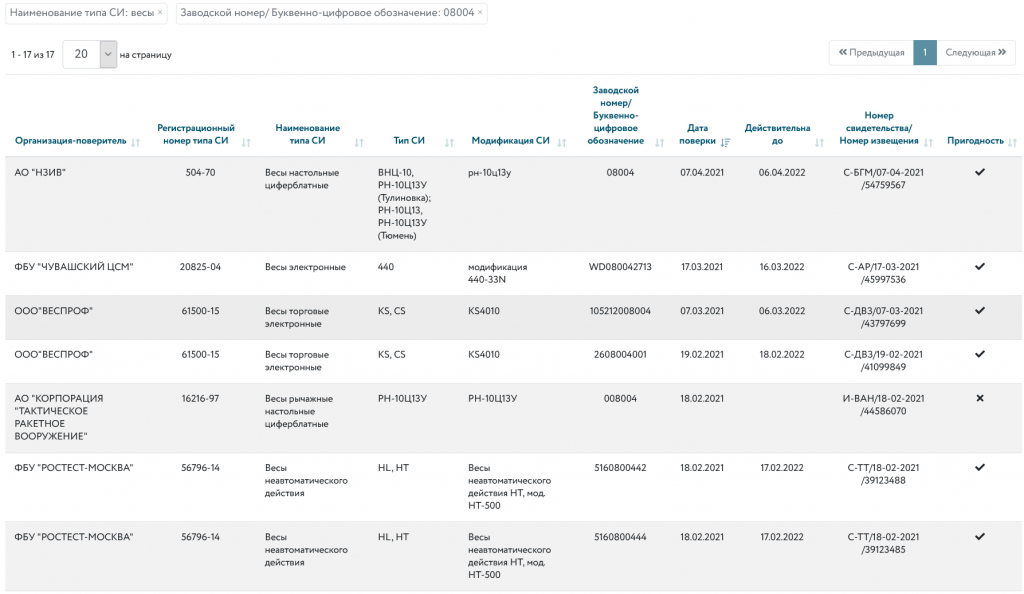Click checkmark in row with serial 5160800442
This screenshot has width=1024, height=594.
click(980, 467)
